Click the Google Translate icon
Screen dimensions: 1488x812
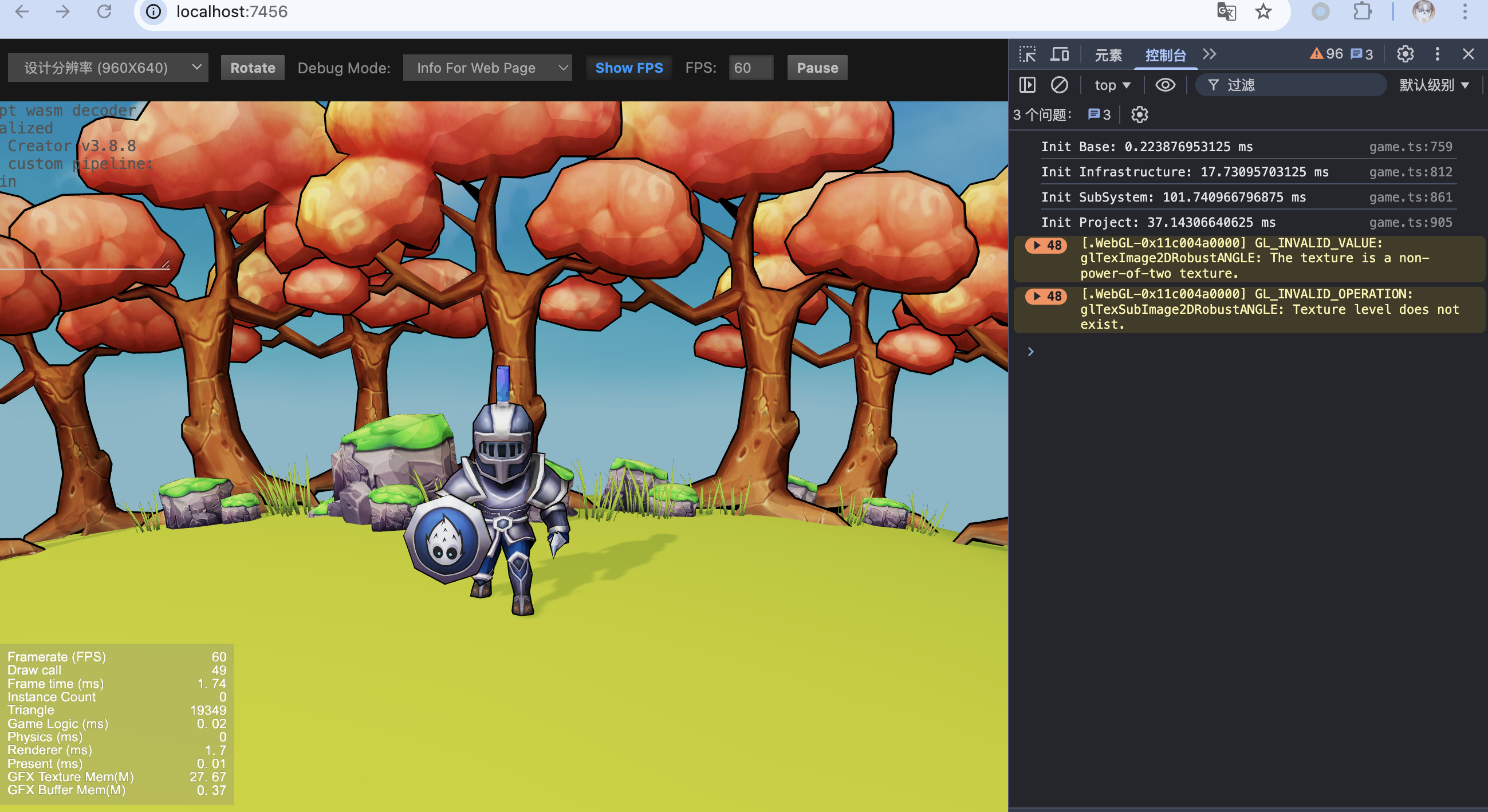pos(1226,11)
